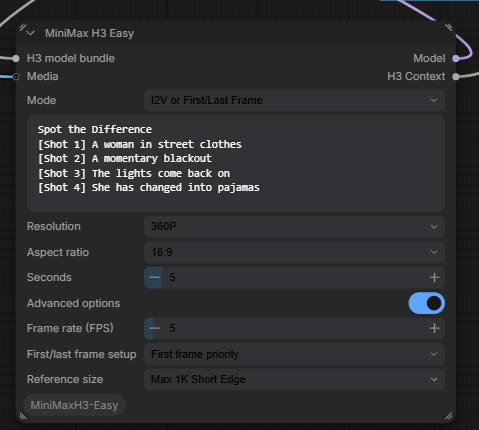Click into the prompt text area
479x430 pixels.
tap(236, 163)
